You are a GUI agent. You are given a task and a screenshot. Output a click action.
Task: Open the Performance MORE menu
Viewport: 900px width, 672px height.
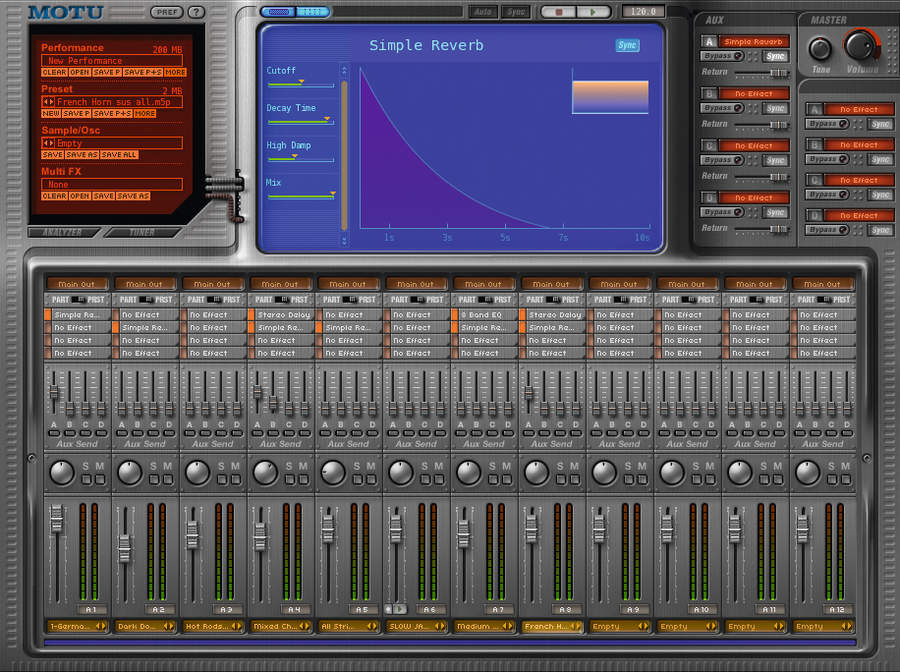click(x=175, y=72)
